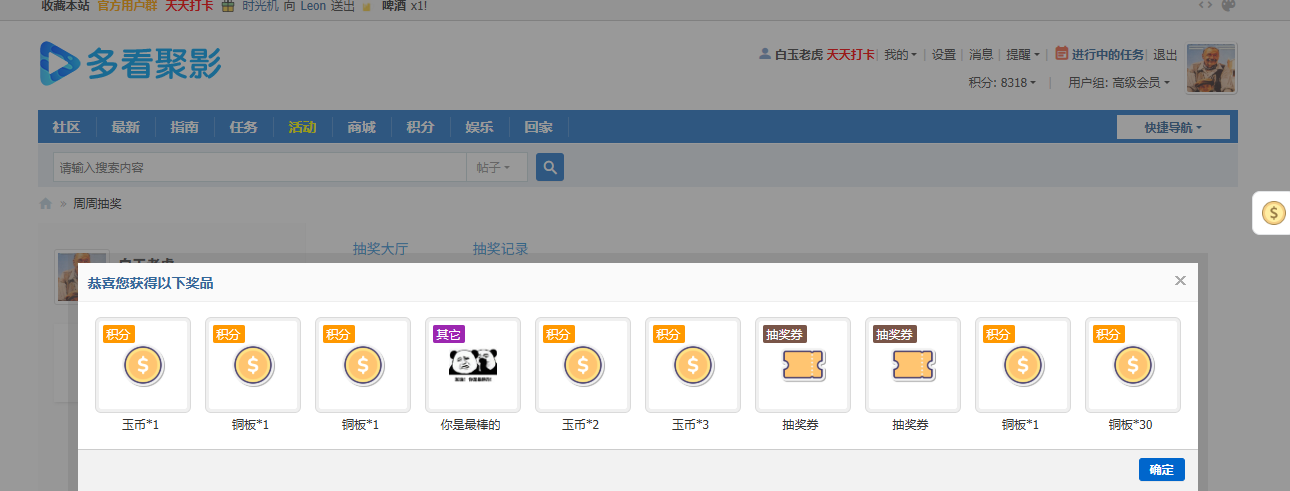Image resolution: width=1290 pixels, height=491 pixels.
Task: Click the 退出 logout link
Action: coord(1165,55)
